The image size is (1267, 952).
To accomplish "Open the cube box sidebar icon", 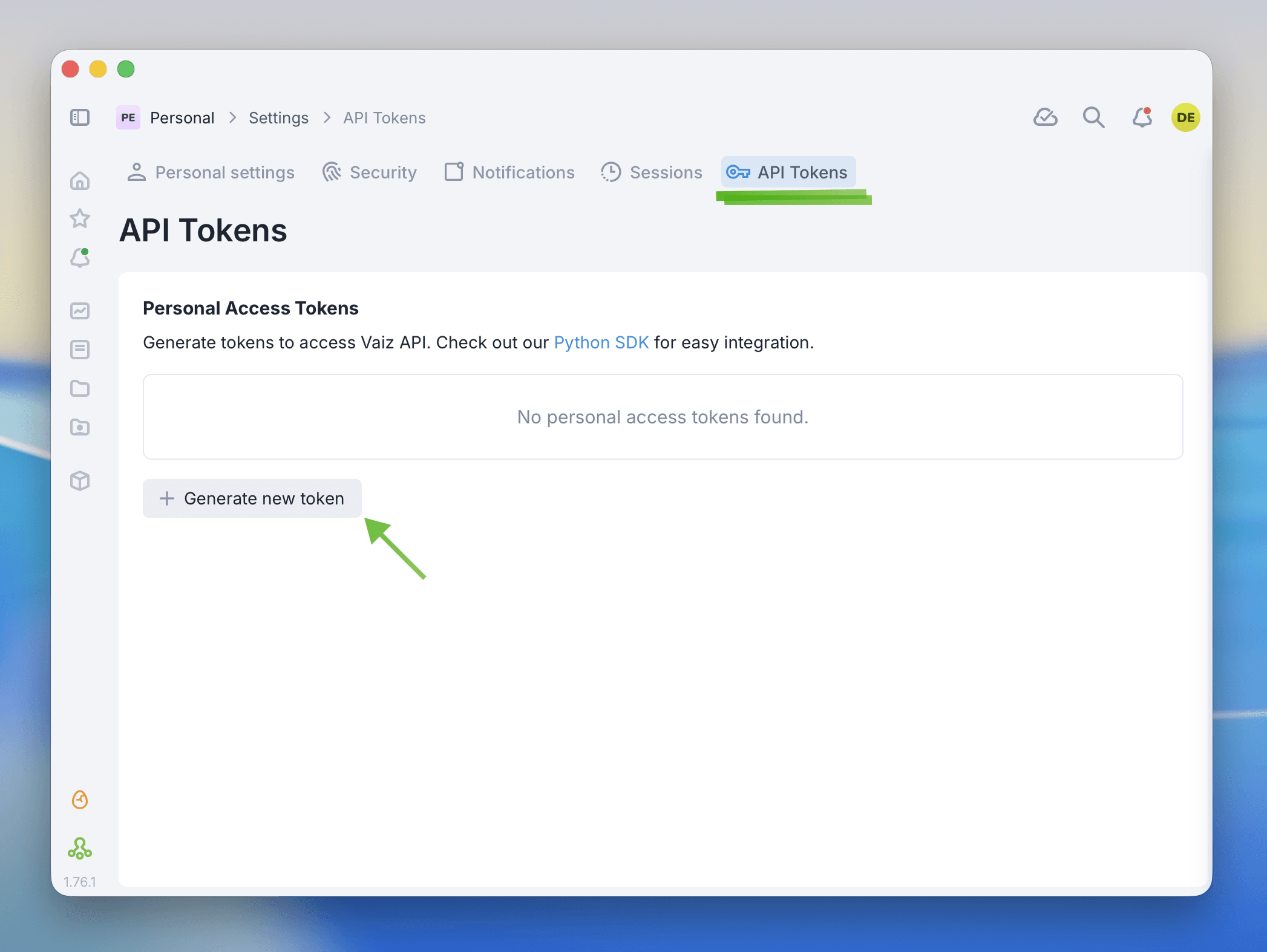I will click(80, 481).
